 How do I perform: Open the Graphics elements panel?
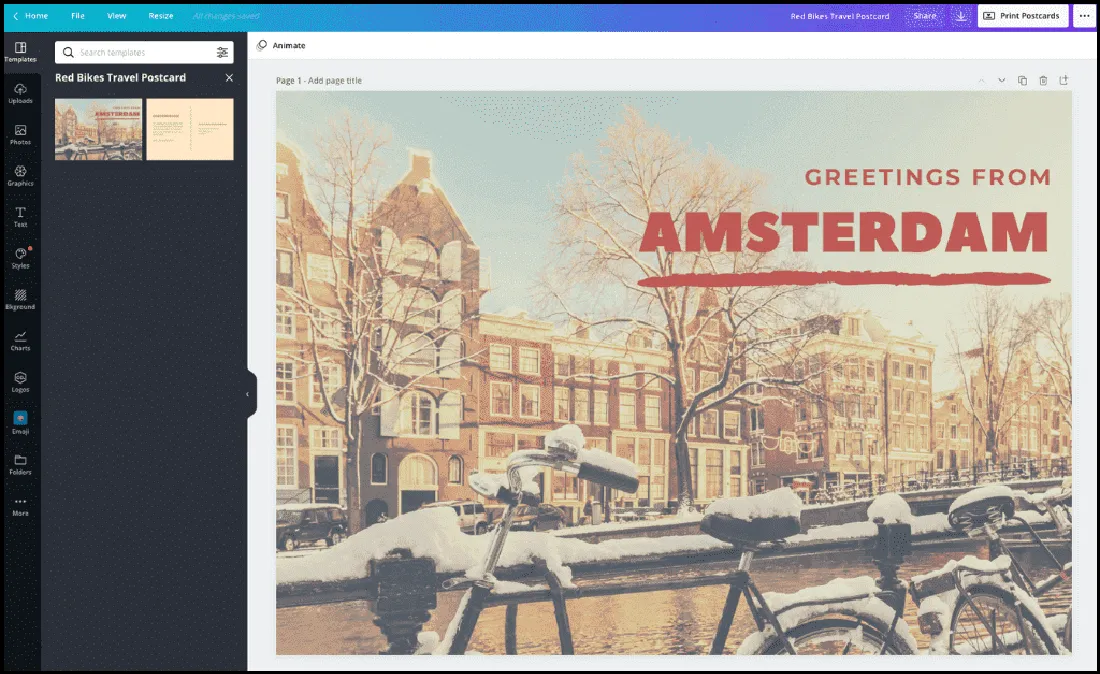(20, 176)
